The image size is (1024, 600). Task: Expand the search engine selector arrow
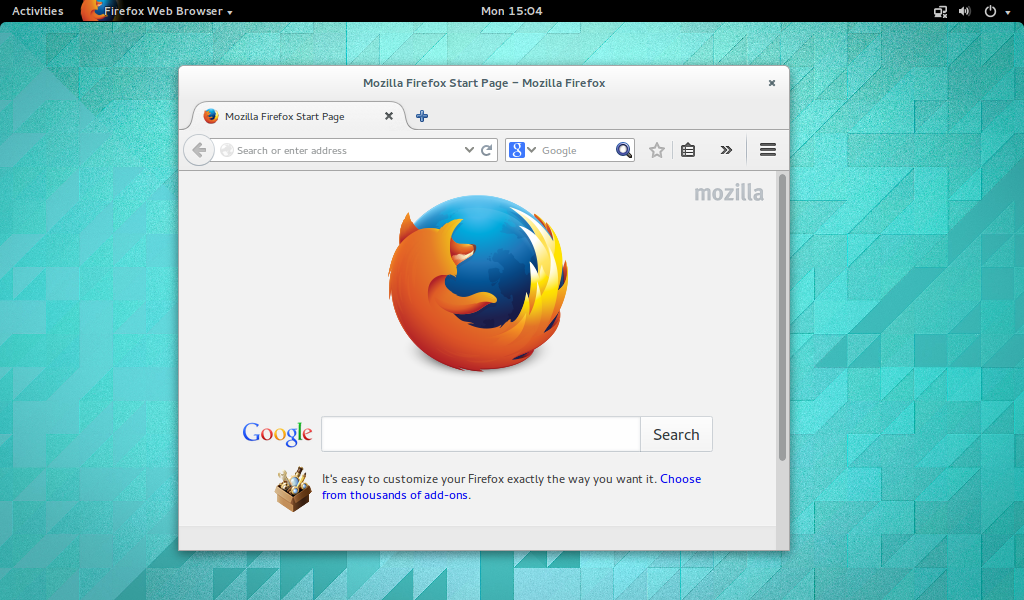pos(532,150)
